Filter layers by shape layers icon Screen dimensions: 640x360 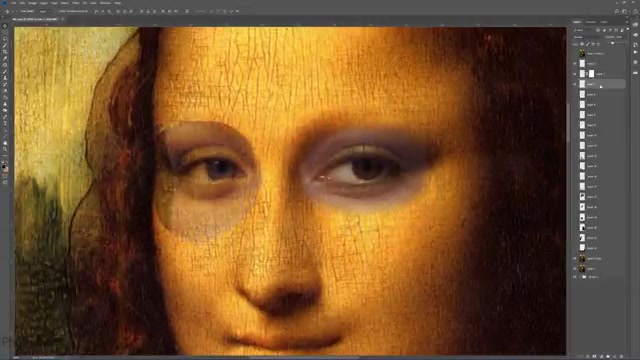[x=616, y=30]
